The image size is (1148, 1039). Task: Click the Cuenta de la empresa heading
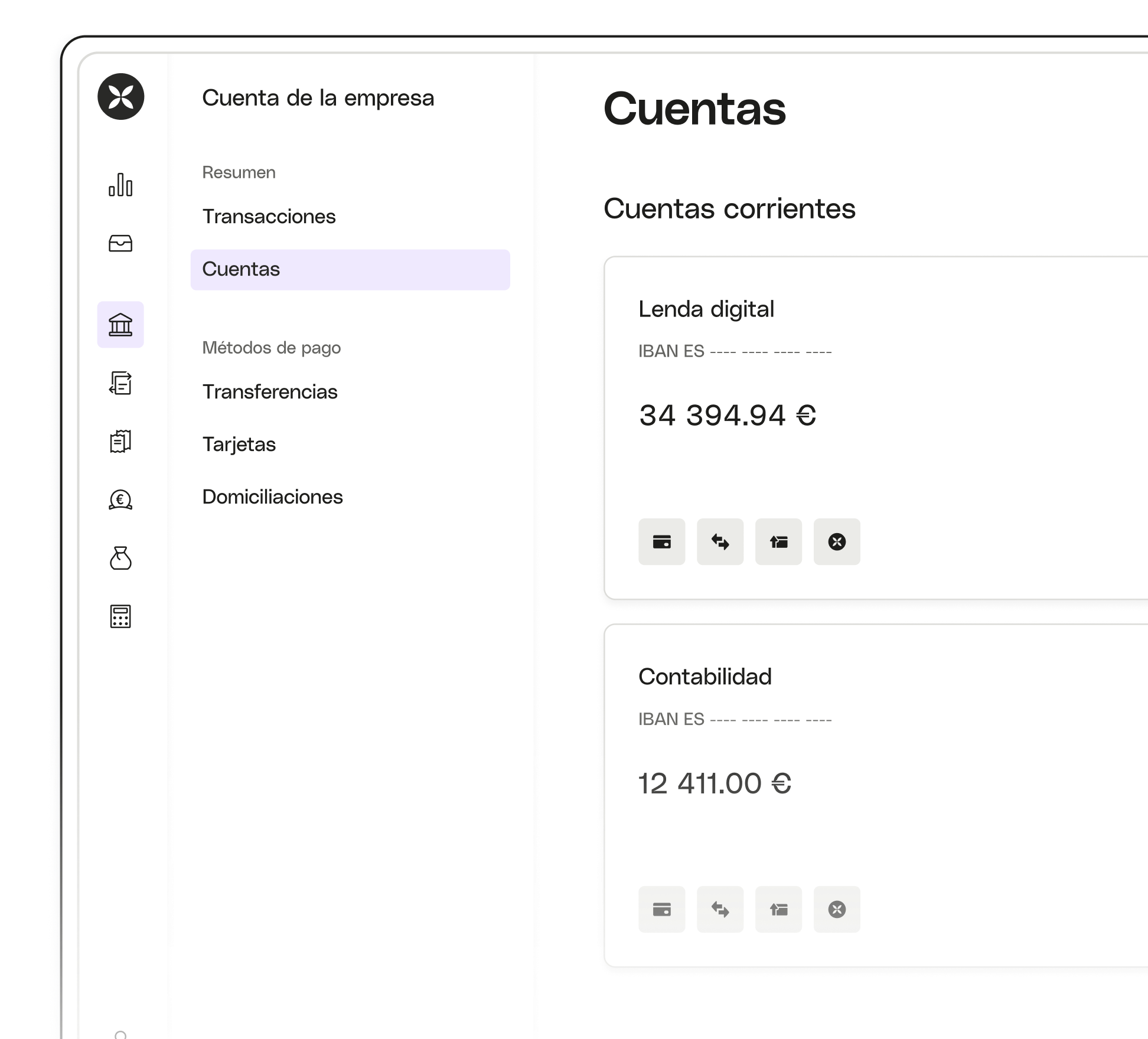318,98
